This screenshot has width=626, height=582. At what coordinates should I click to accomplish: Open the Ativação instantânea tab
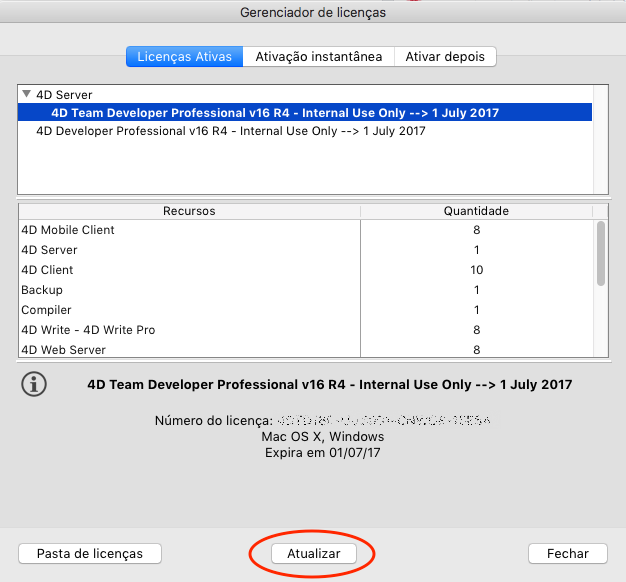318,57
